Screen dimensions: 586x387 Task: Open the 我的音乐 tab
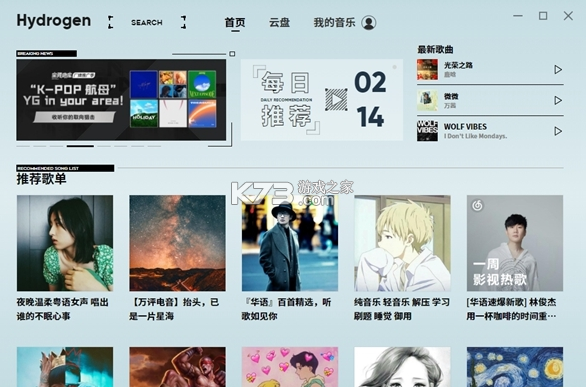(334, 22)
